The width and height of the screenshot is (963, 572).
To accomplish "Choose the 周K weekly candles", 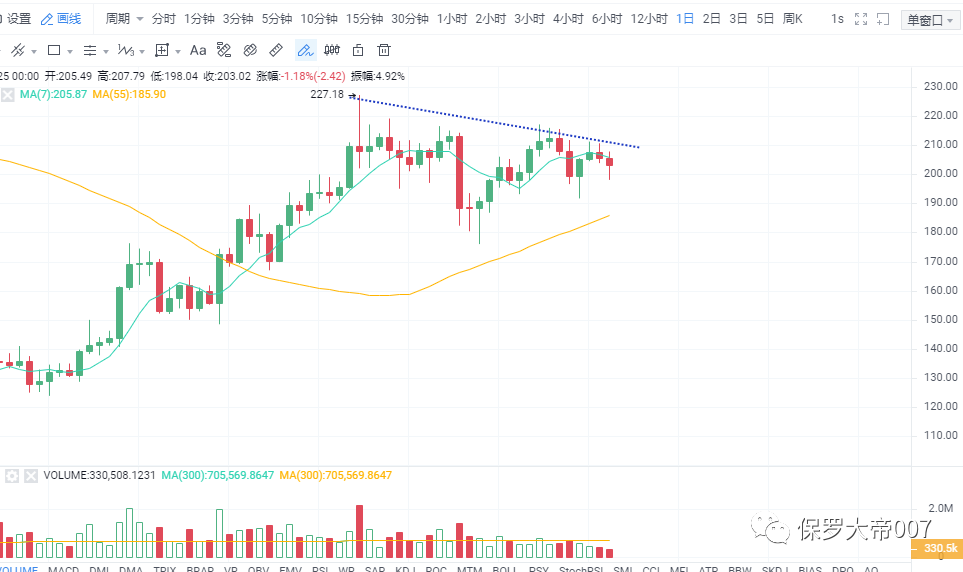I will [793, 19].
